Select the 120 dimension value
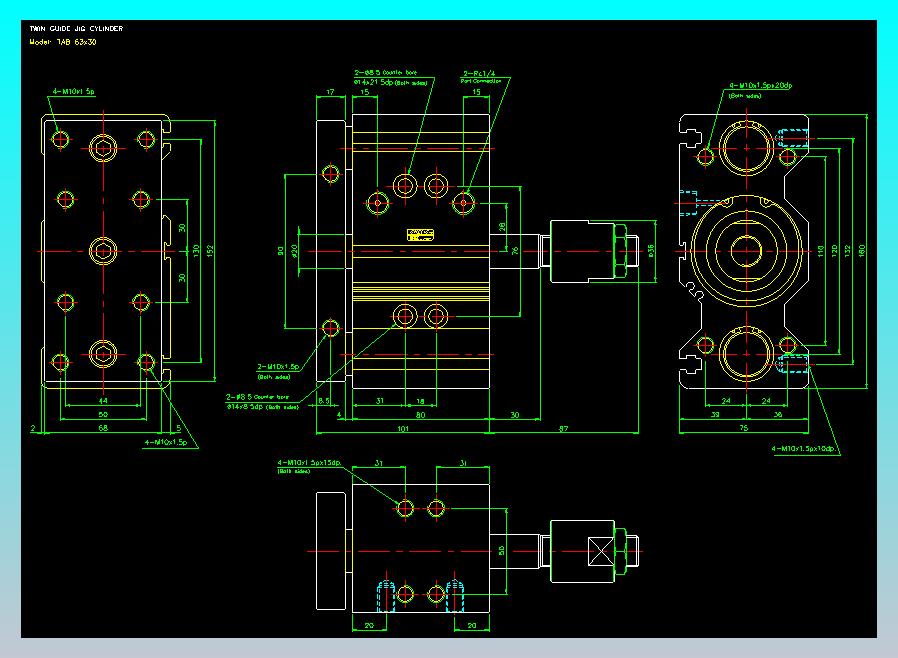Viewport: 898px width, 658px height. 834,251
